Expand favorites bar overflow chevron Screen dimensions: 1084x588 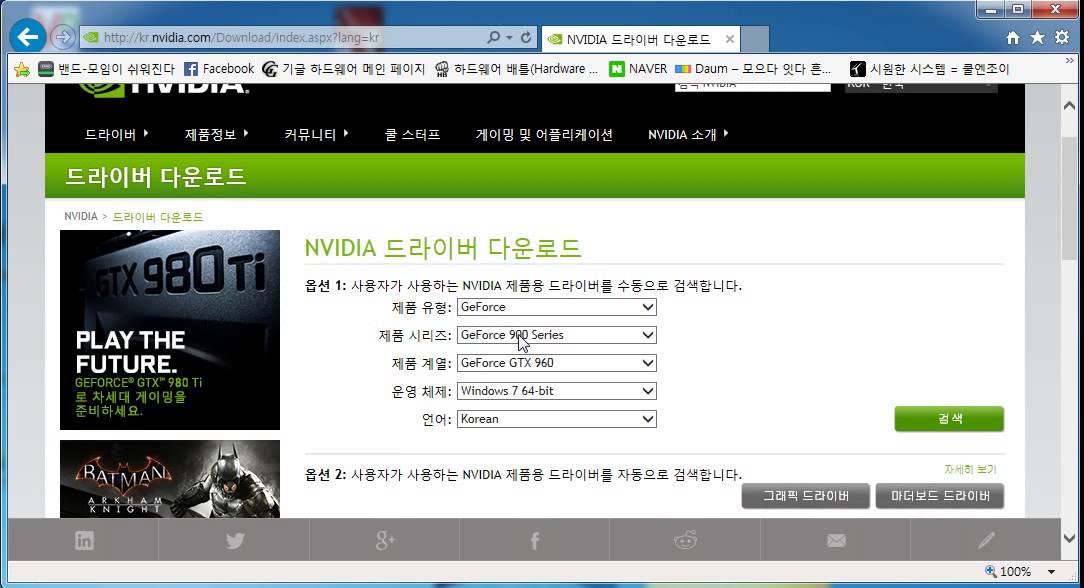click(x=1069, y=61)
